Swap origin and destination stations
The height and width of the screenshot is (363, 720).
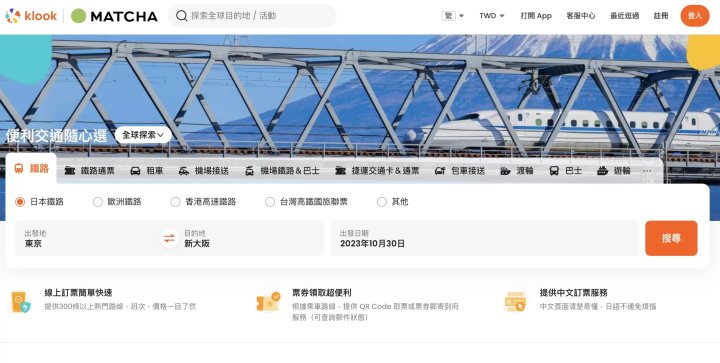point(169,238)
